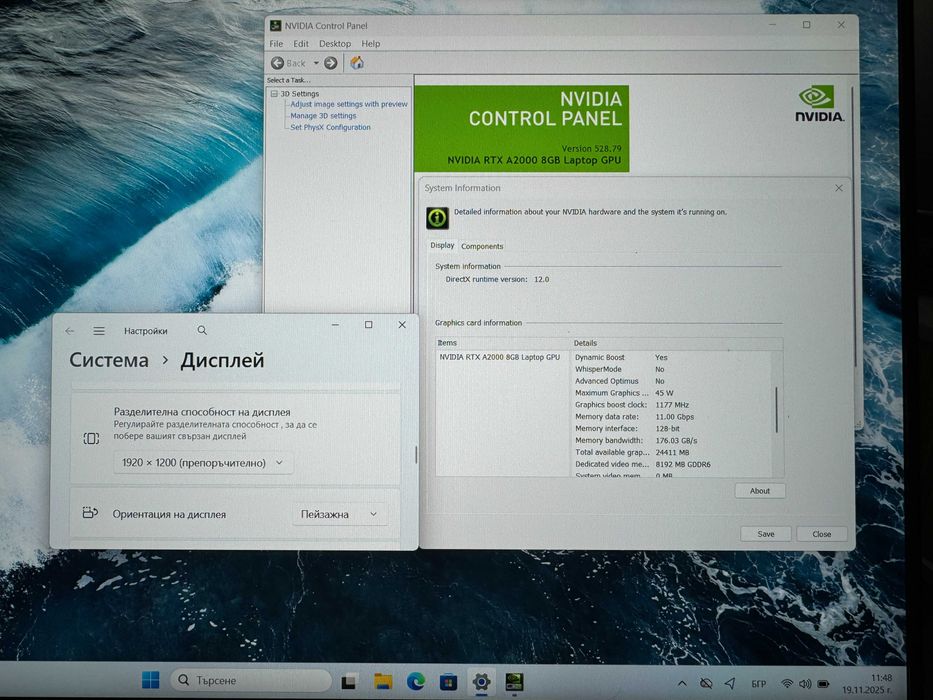The image size is (933, 700).
Task: Open the Edit menu in NVIDIA Control Panel
Action: 301,43
